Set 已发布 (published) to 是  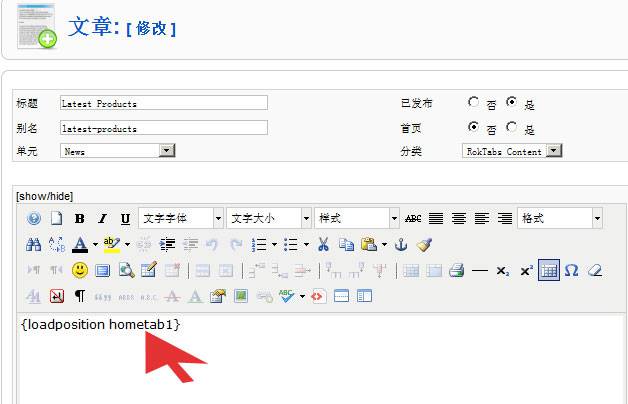[511, 102]
